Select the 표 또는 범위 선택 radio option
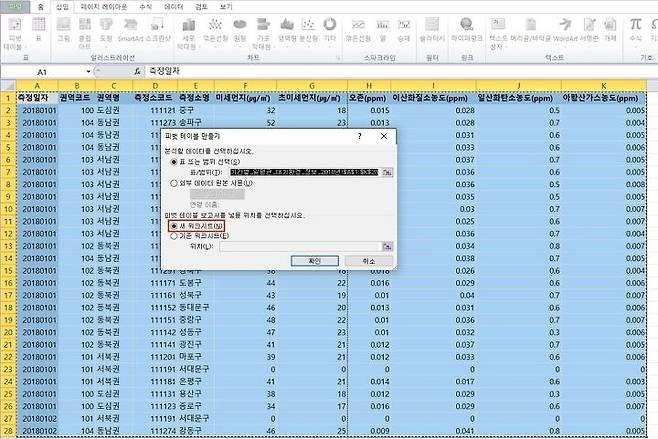This screenshot has height=439, width=658. [175, 160]
